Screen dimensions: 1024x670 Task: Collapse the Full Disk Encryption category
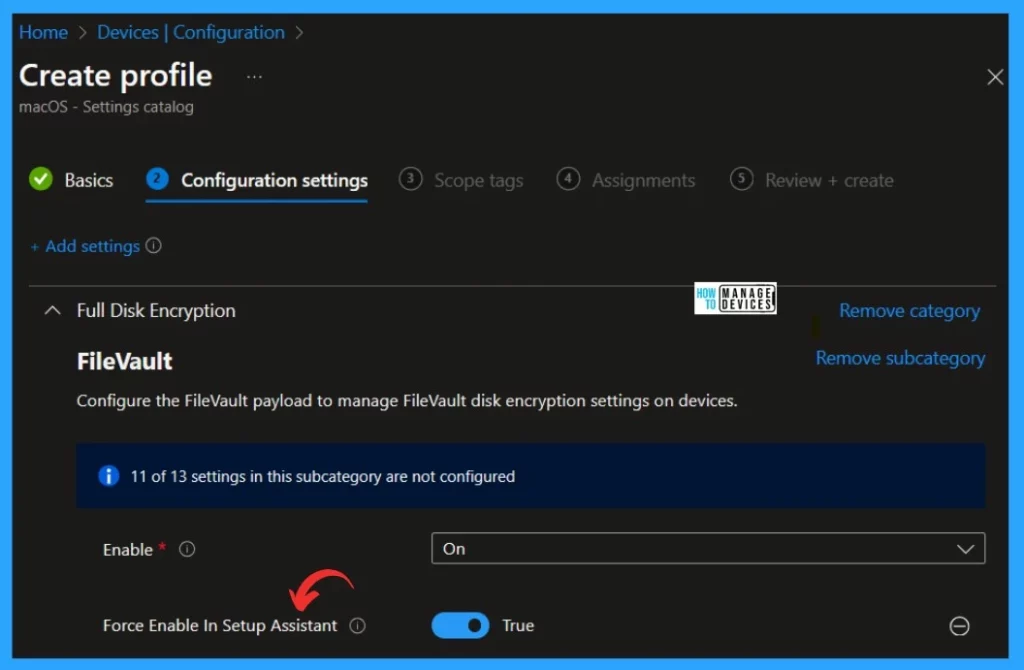[x=52, y=311]
